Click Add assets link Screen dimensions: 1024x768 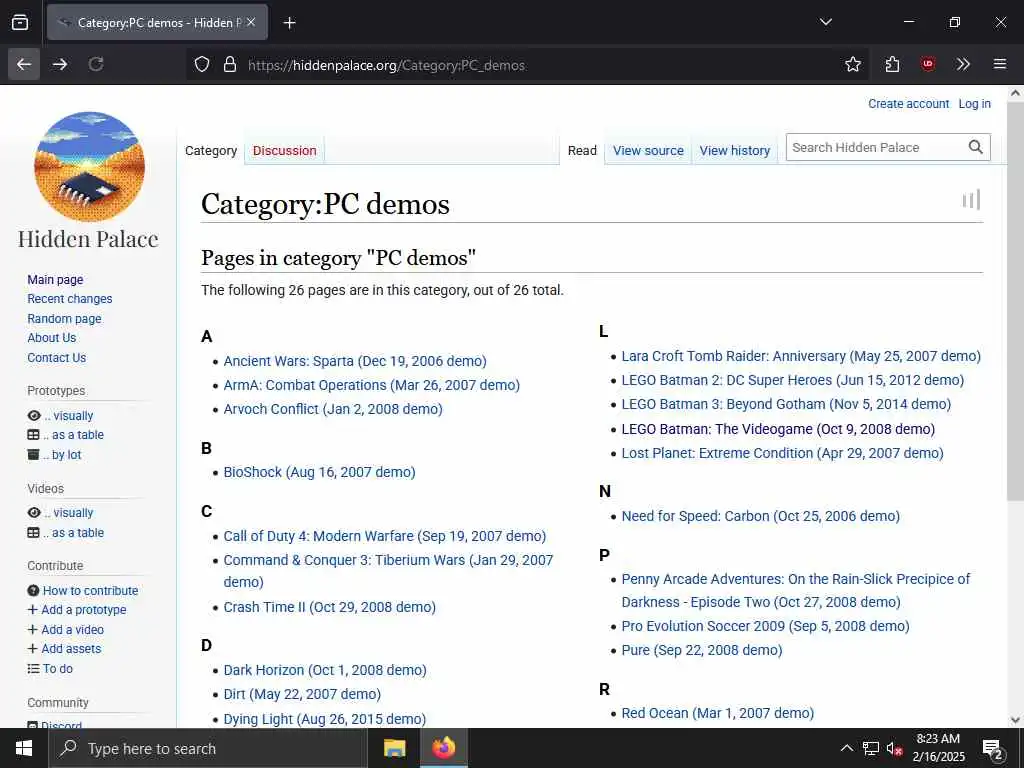[x=65, y=648]
